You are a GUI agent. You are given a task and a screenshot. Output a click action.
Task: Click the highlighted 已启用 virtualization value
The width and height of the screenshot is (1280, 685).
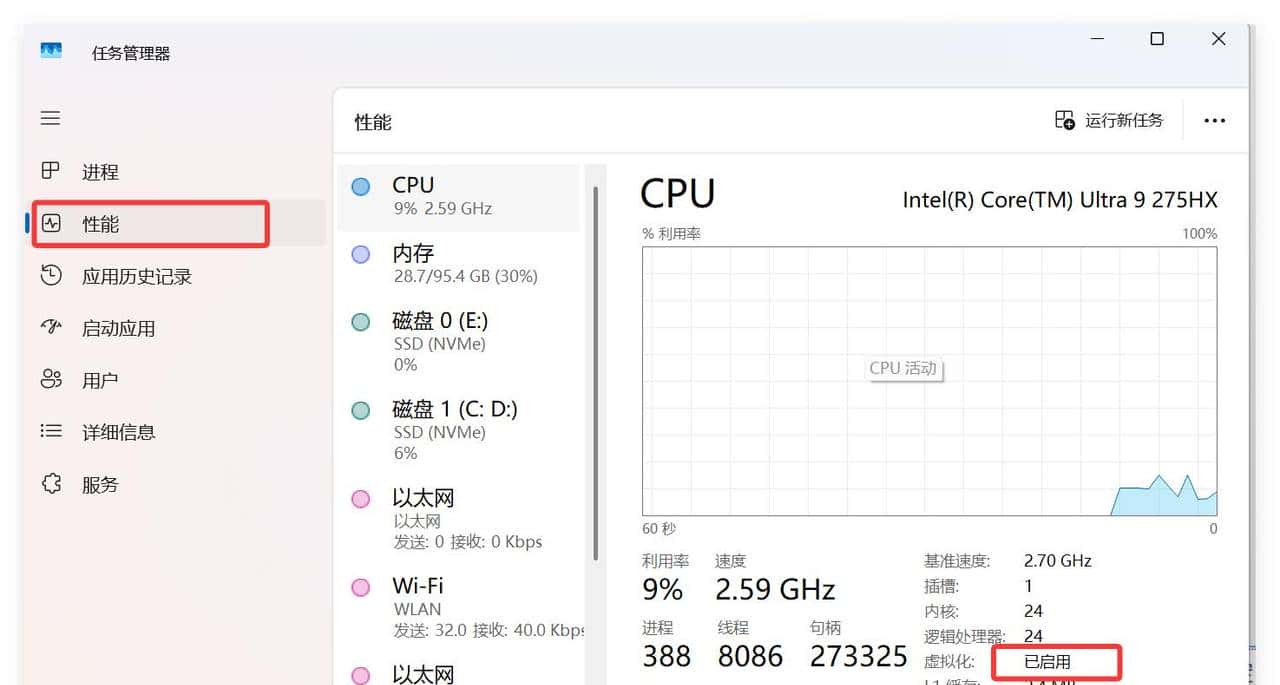[x=1055, y=661]
